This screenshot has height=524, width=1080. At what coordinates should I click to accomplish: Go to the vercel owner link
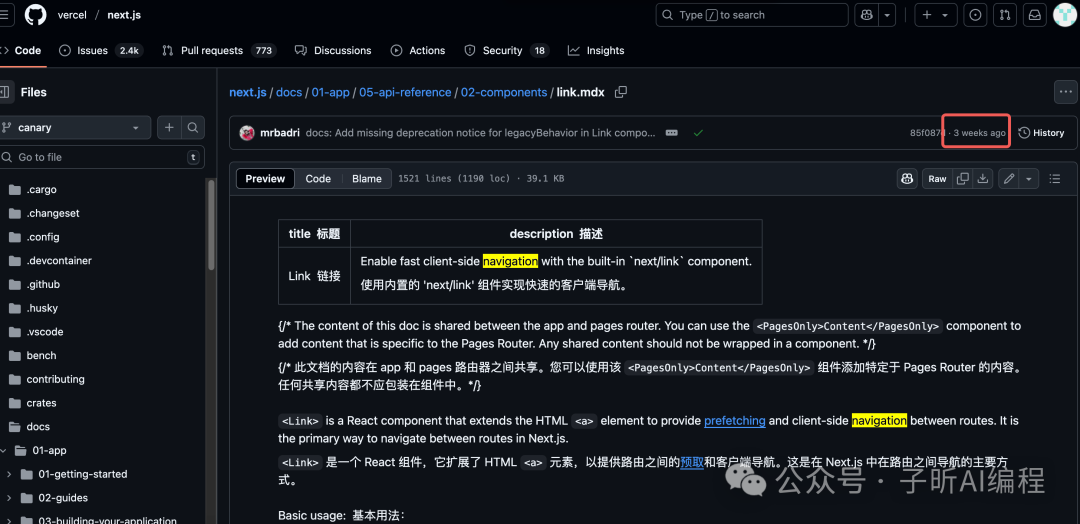pos(72,14)
